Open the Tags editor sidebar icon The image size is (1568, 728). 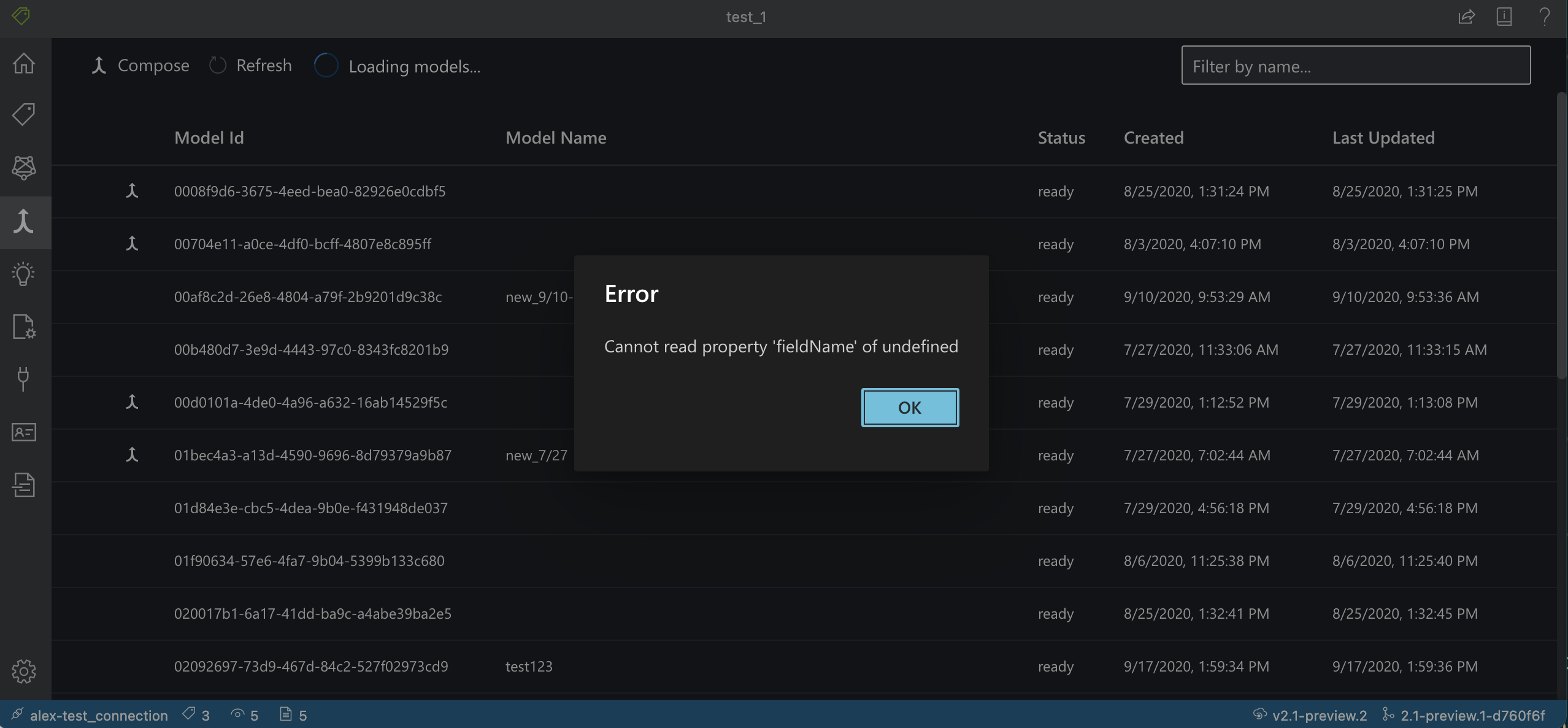(x=24, y=114)
